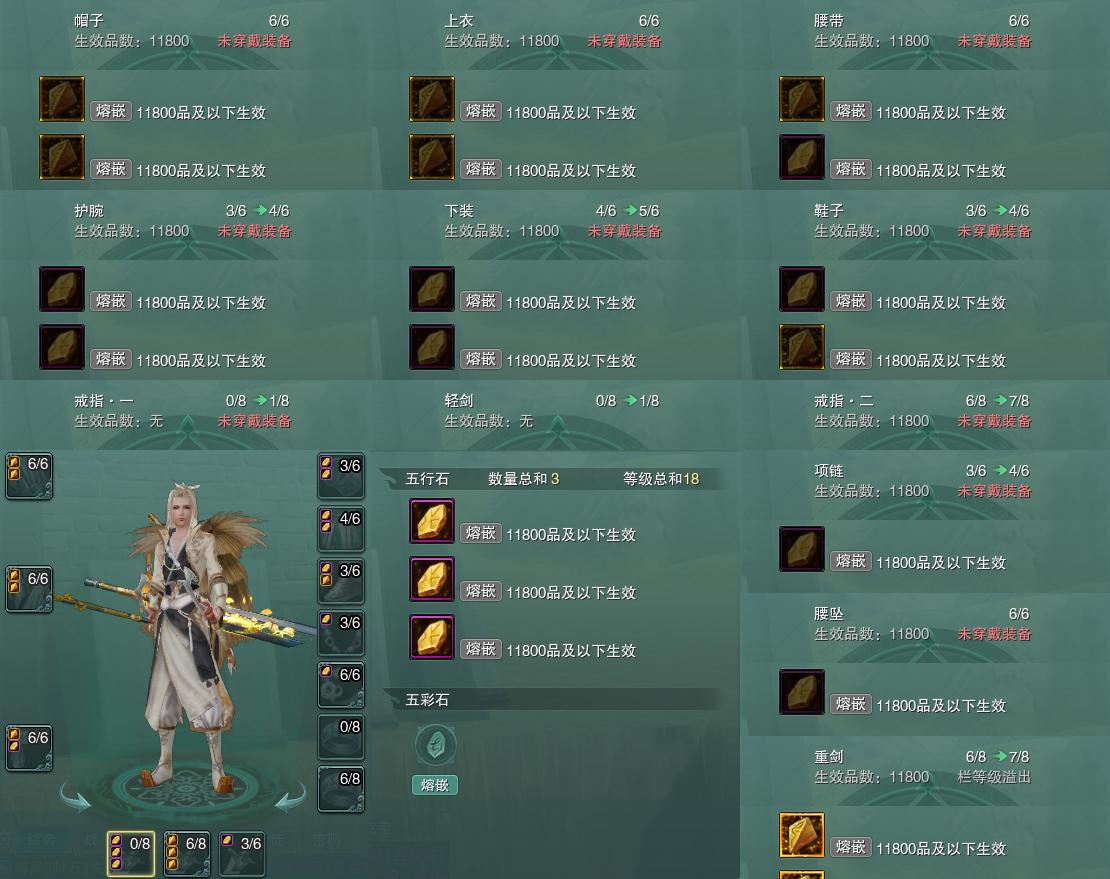Click the second gem icon under 腰带
The width and height of the screenshot is (1110, 879).
click(801, 157)
